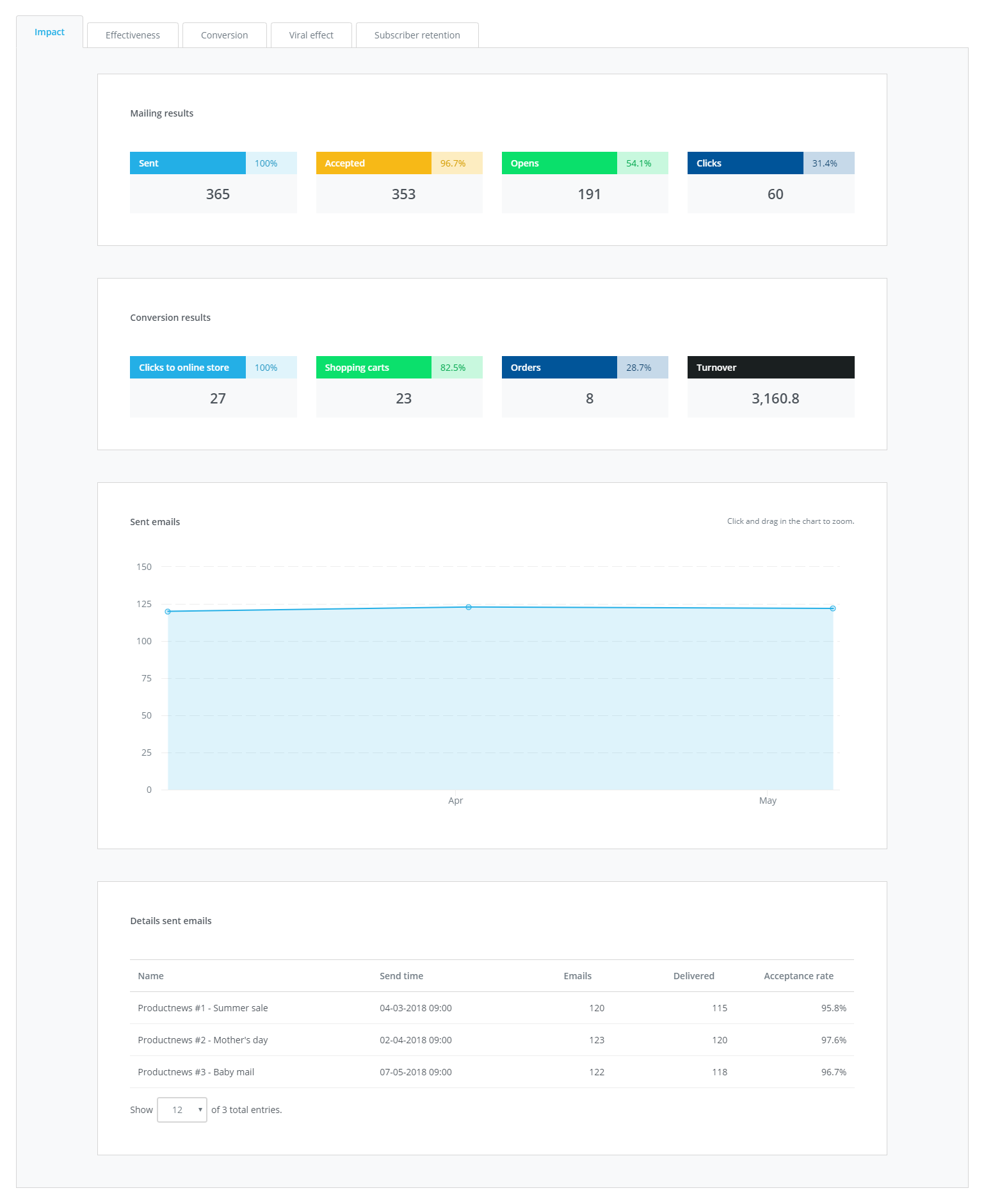Click the Sent count '365'
Viewport: 984px width, 1204px height.
(x=218, y=194)
